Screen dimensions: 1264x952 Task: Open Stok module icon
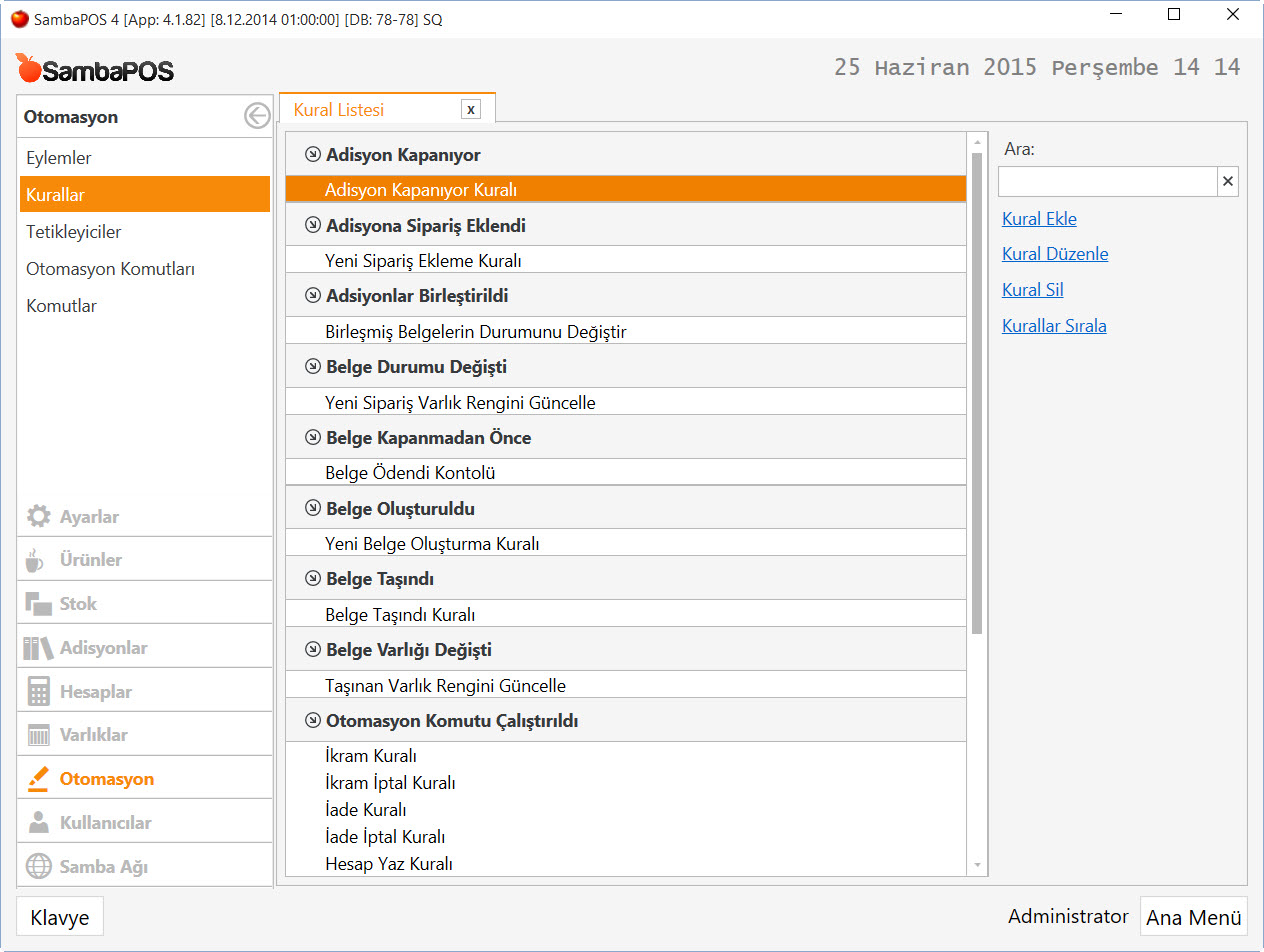click(38, 604)
